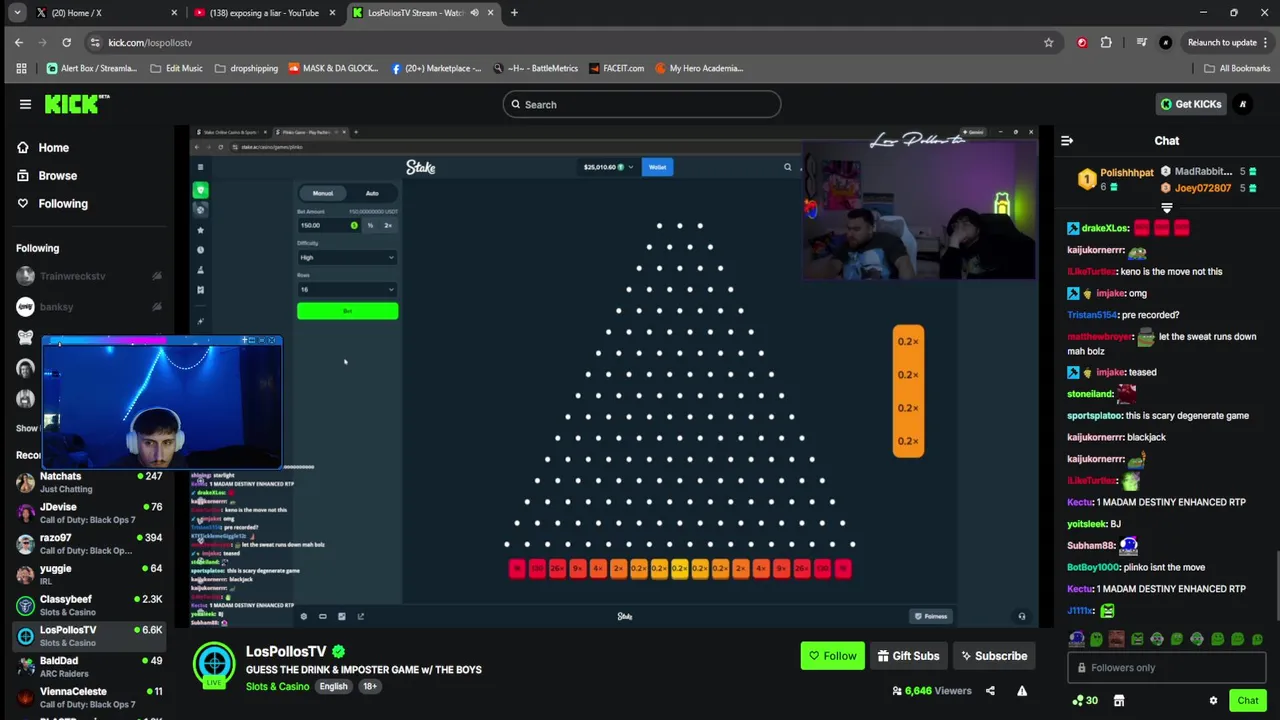This screenshot has height=720, width=1280.
Task: Open FACEIT.com bookmark
Action: click(x=616, y=68)
